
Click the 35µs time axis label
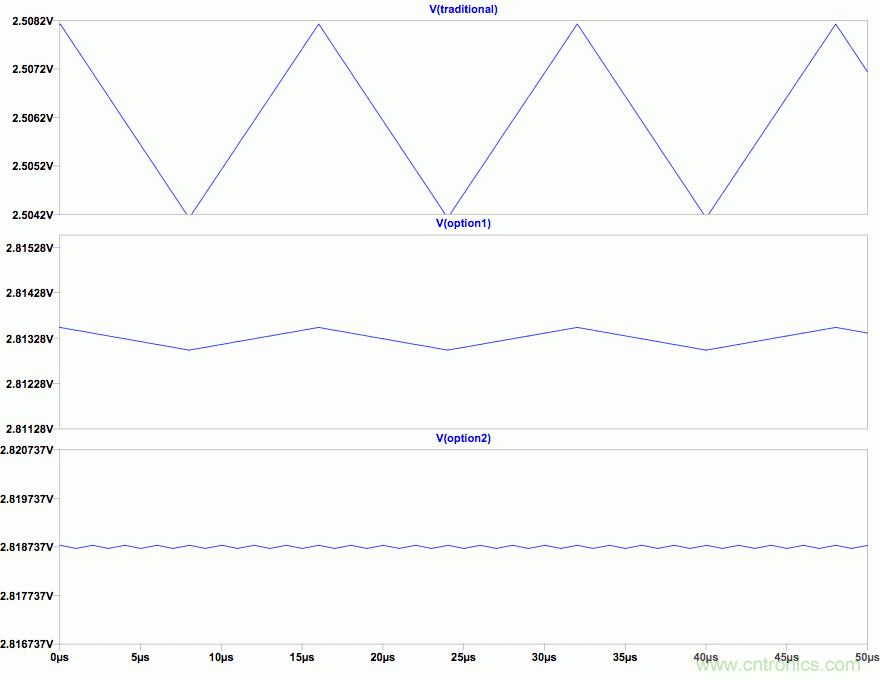pos(625,658)
